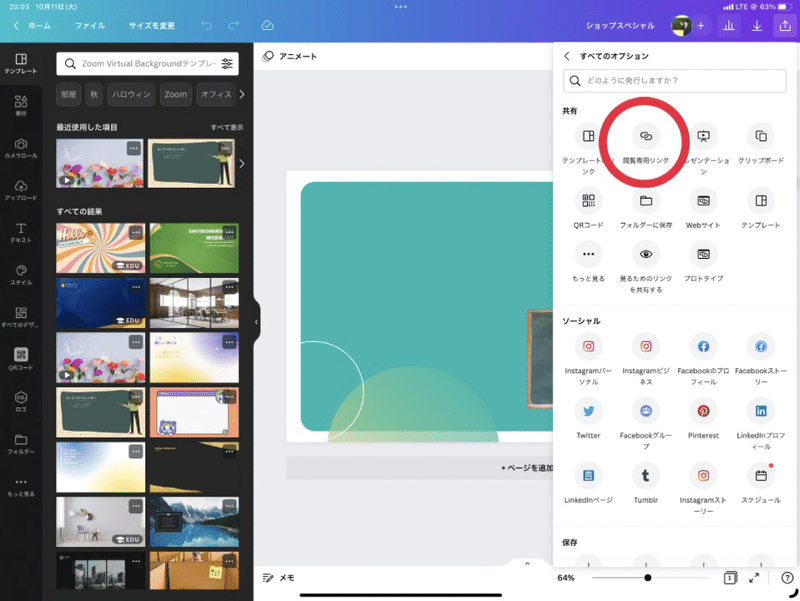This screenshot has height=601, width=800.
Task: Expand recent items with right arrow
Action: [x=242, y=164]
